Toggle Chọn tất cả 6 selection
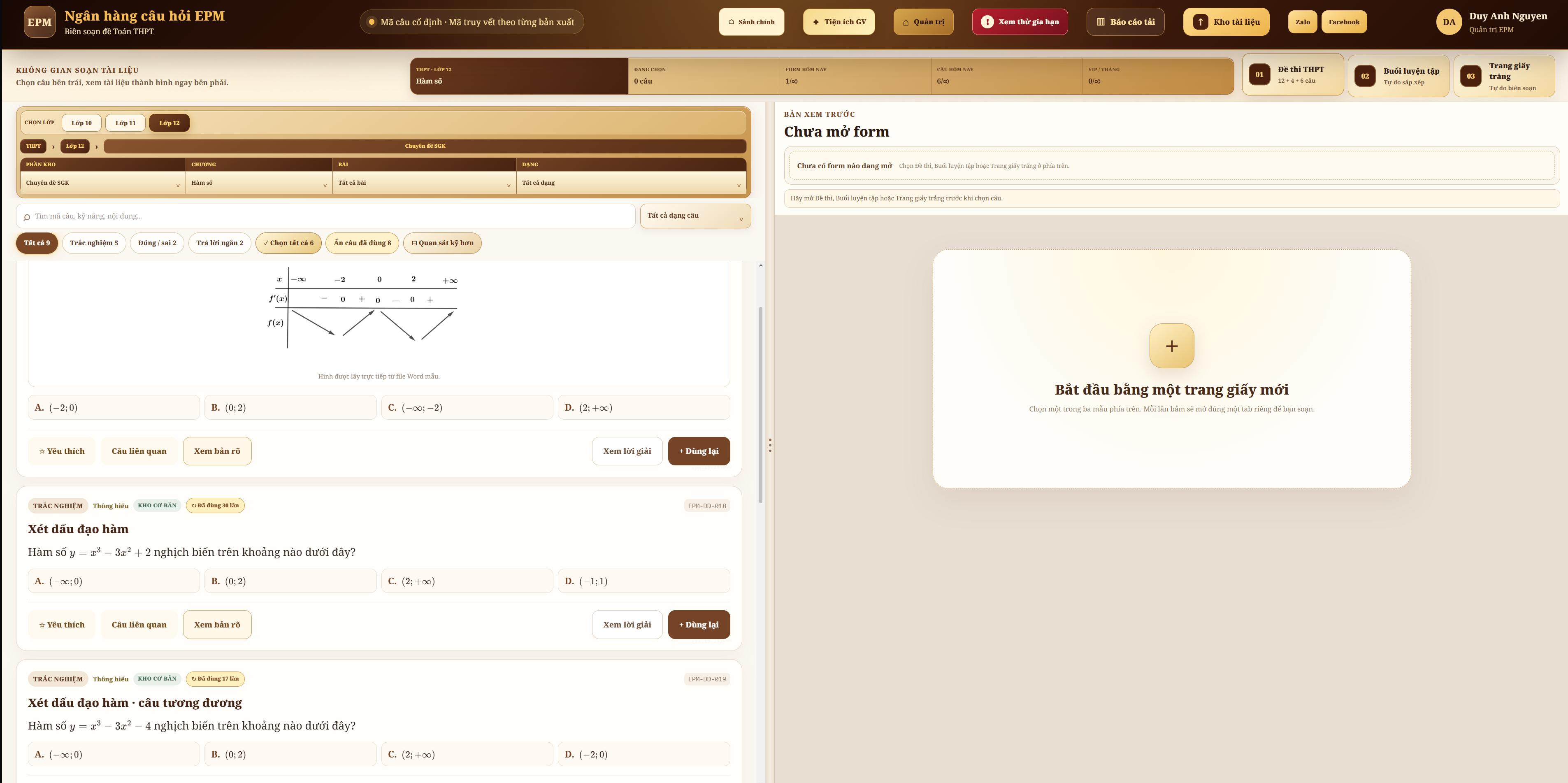Viewport: 1568px width, 783px height. pyautogui.click(x=288, y=243)
